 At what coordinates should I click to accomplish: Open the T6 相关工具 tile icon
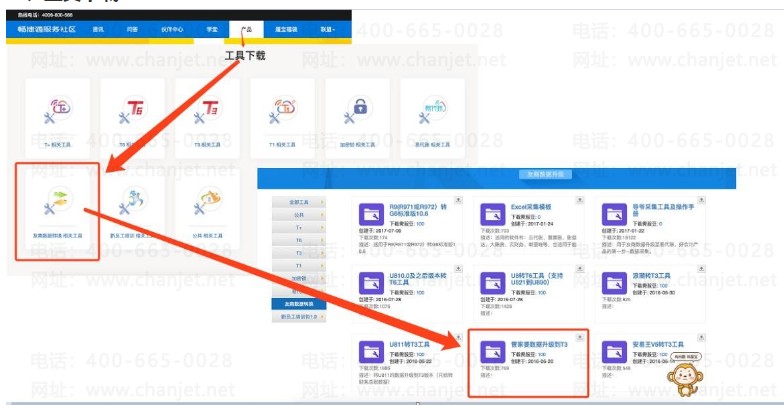point(132,110)
